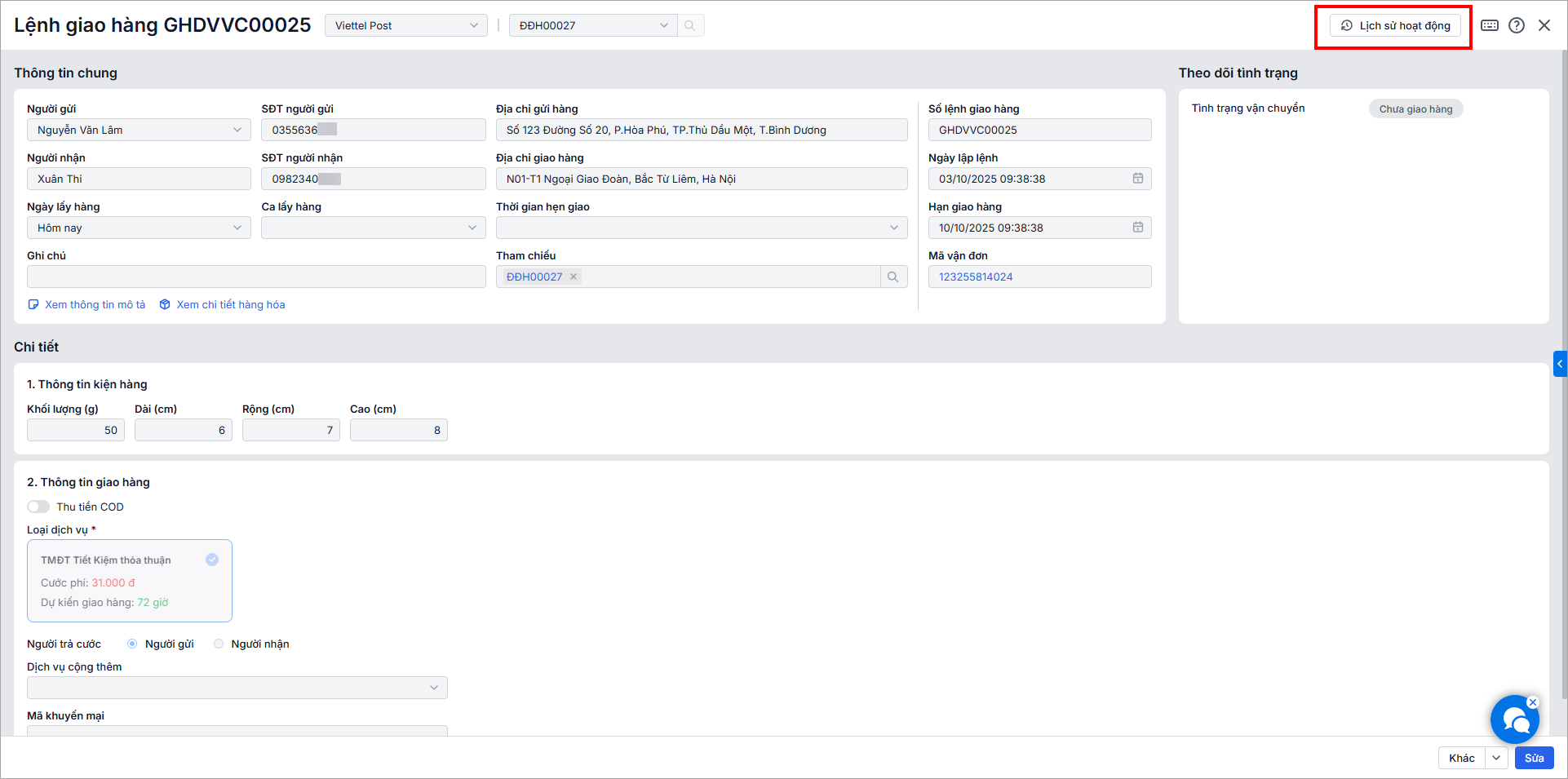Expand the blue side panel arrow

pos(1560,364)
